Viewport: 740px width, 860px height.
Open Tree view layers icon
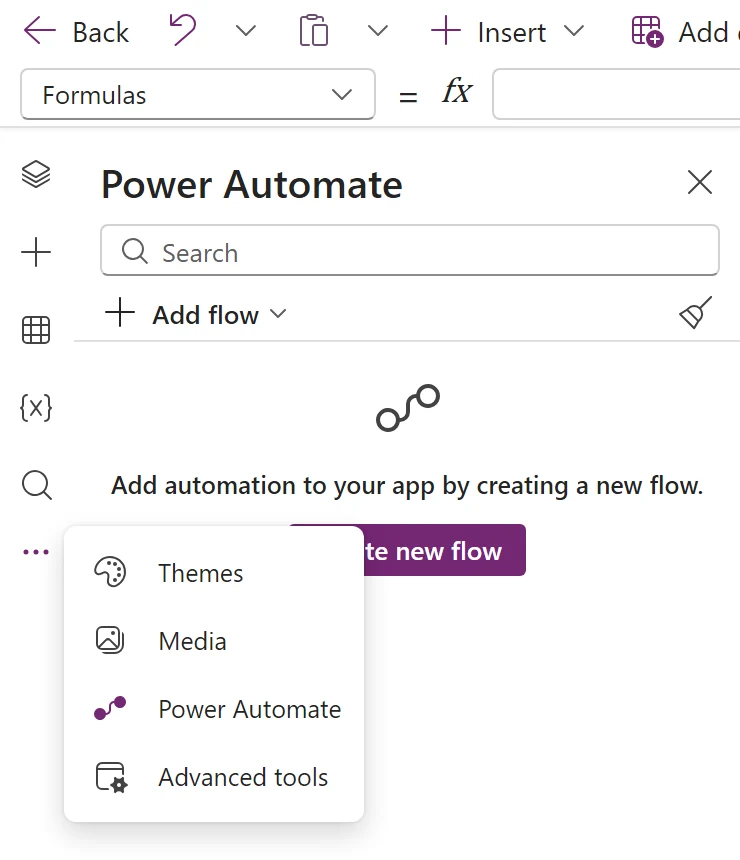pyautogui.click(x=36, y=174)
